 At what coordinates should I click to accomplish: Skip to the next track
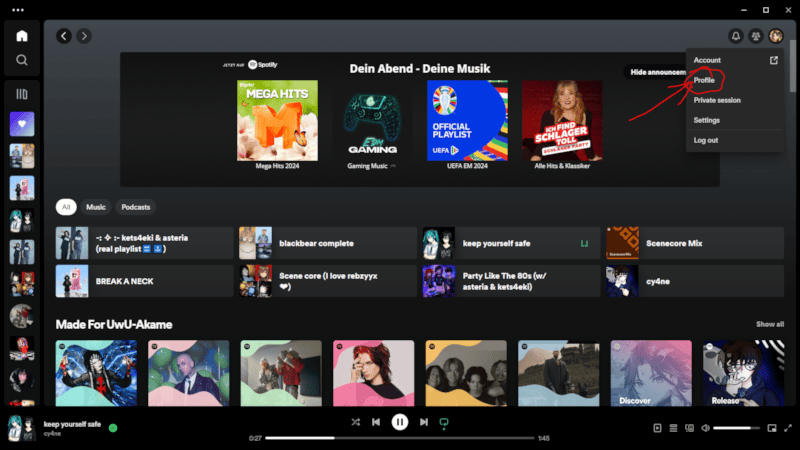(424, 422)
